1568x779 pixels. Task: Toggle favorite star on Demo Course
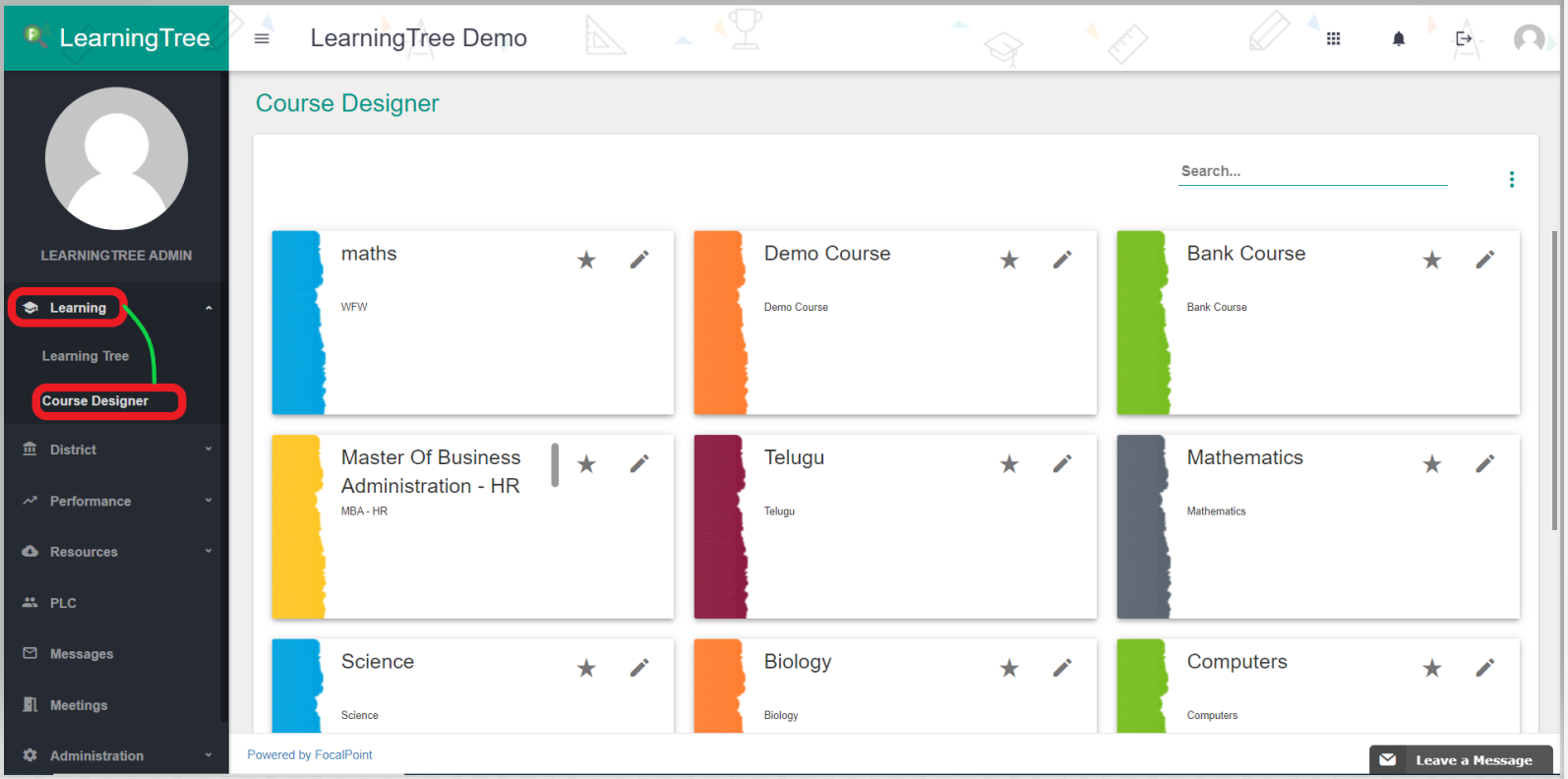tap(1009, 260)
